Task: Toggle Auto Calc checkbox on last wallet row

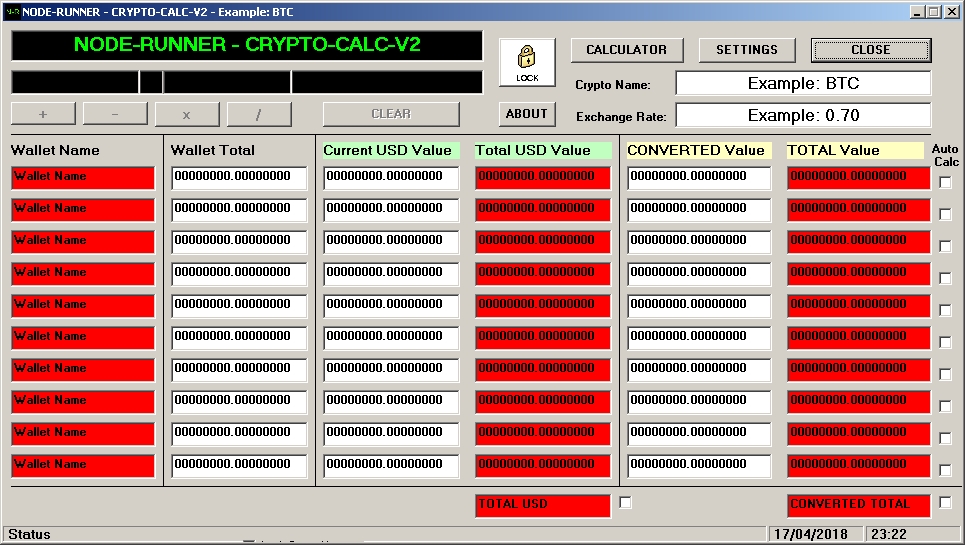Action: [945, 470]
